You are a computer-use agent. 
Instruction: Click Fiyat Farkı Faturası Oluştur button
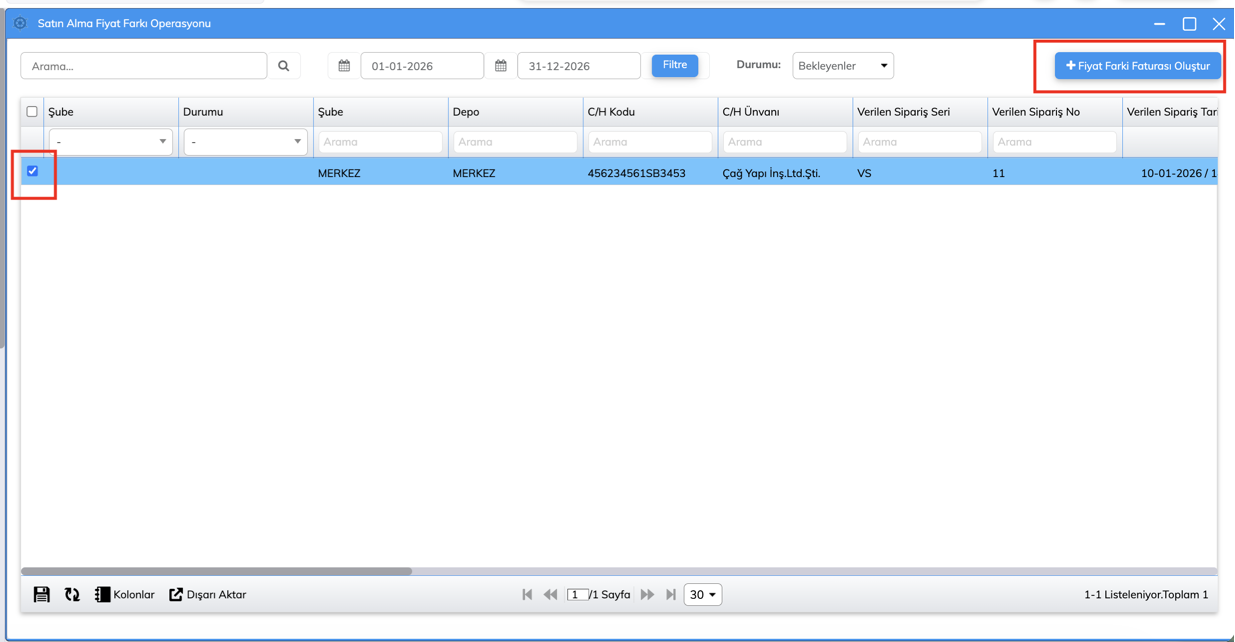[1137, 66]
